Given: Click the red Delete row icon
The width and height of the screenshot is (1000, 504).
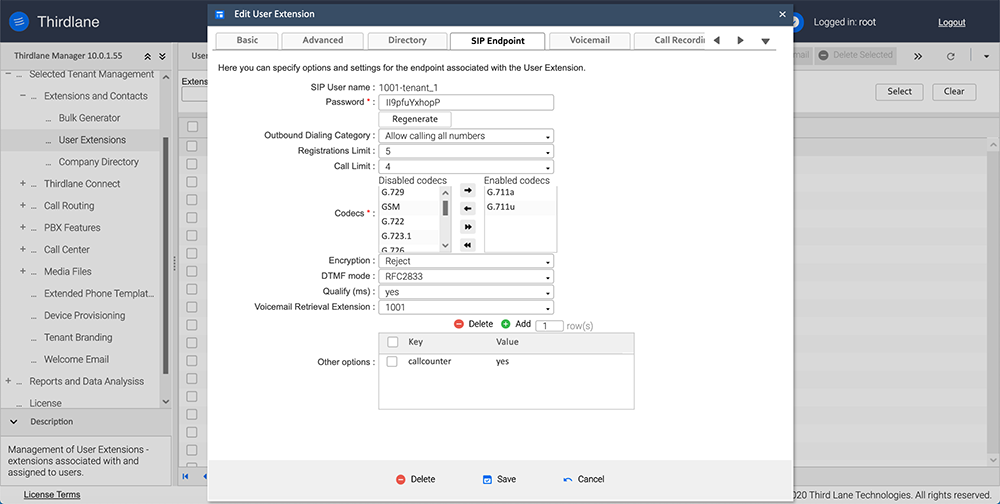Looking at the screenshot, I should tap(459, 324).
